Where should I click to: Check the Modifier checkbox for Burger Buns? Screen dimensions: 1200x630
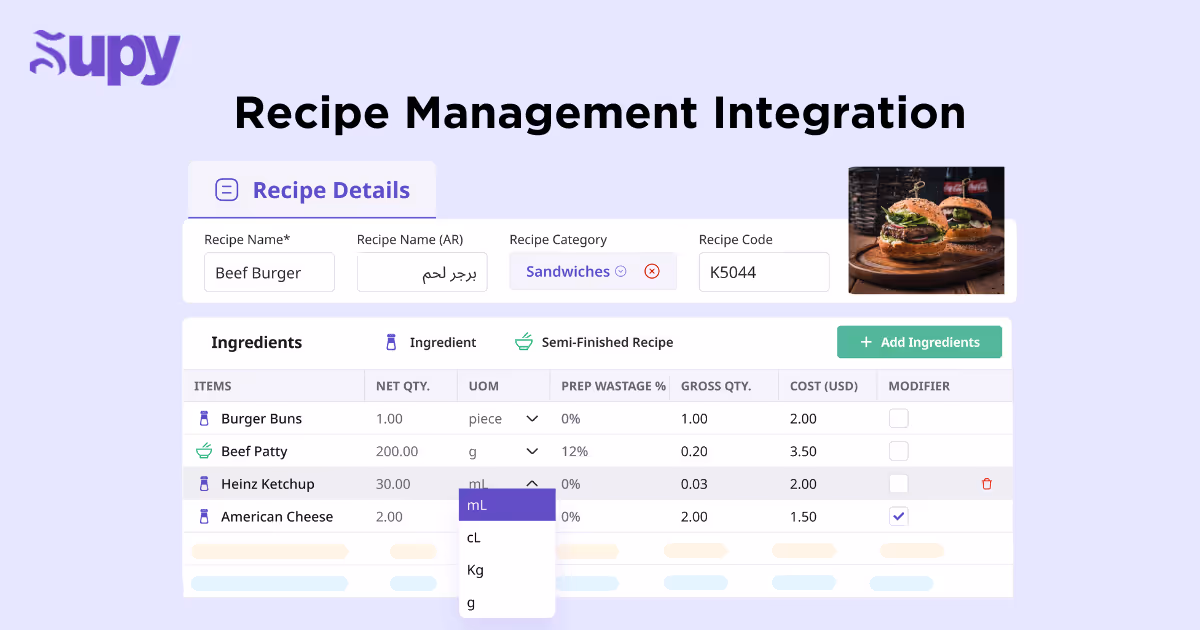[x=898, y=418]
